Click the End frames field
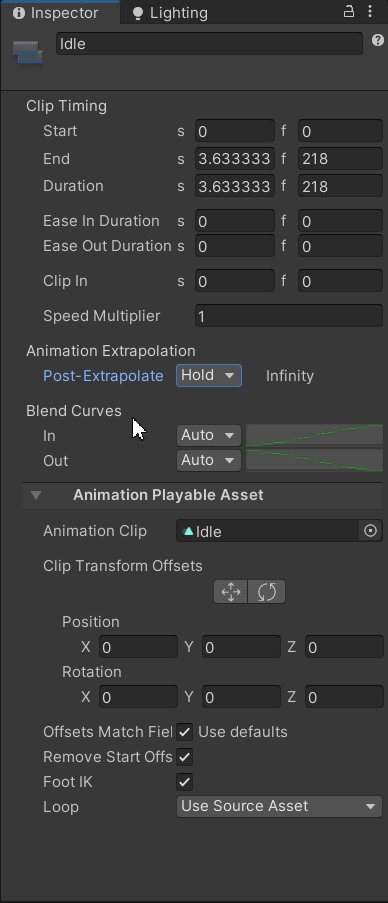The image size is (388, 903). pyautogui.click(x=340, y=158)
